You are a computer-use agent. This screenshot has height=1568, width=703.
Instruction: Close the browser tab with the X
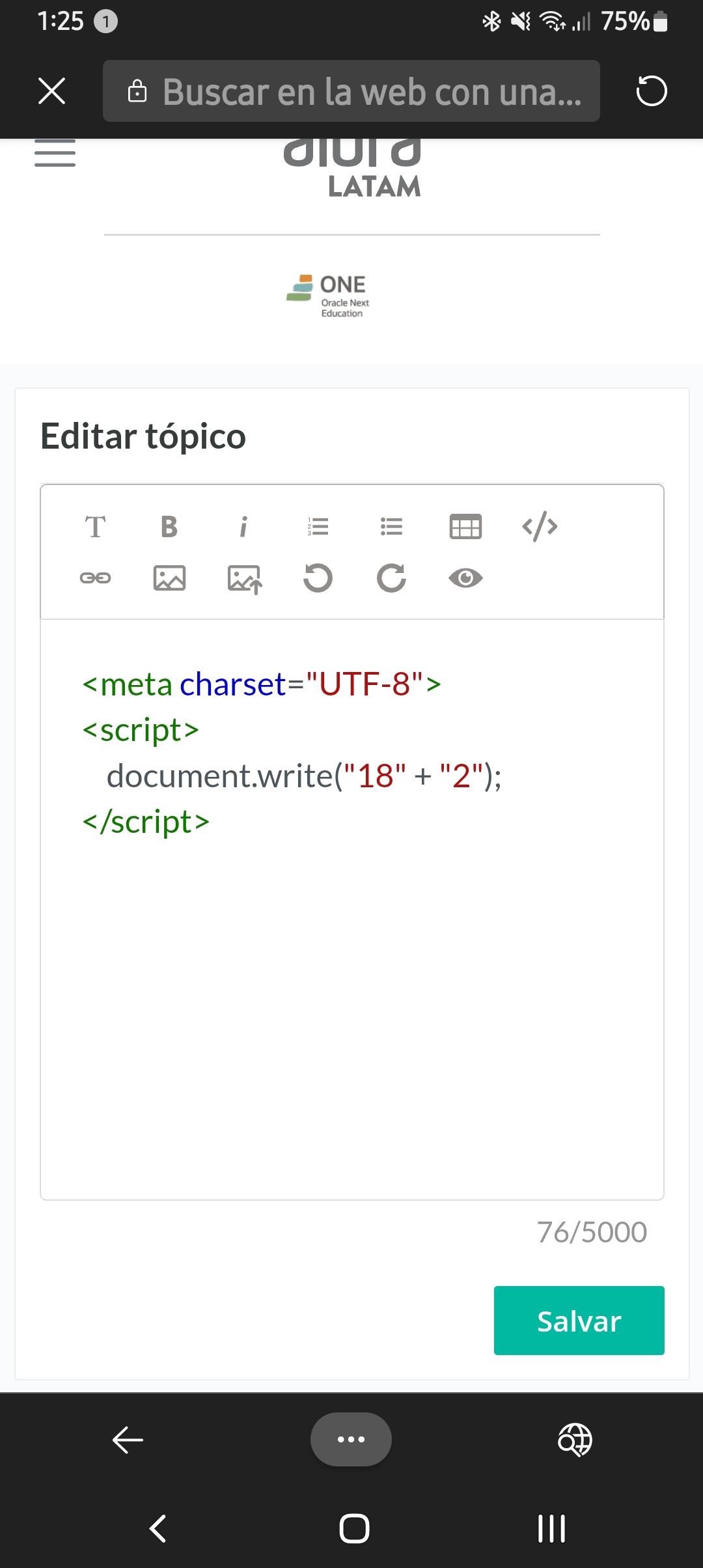(x=52, y=91)
